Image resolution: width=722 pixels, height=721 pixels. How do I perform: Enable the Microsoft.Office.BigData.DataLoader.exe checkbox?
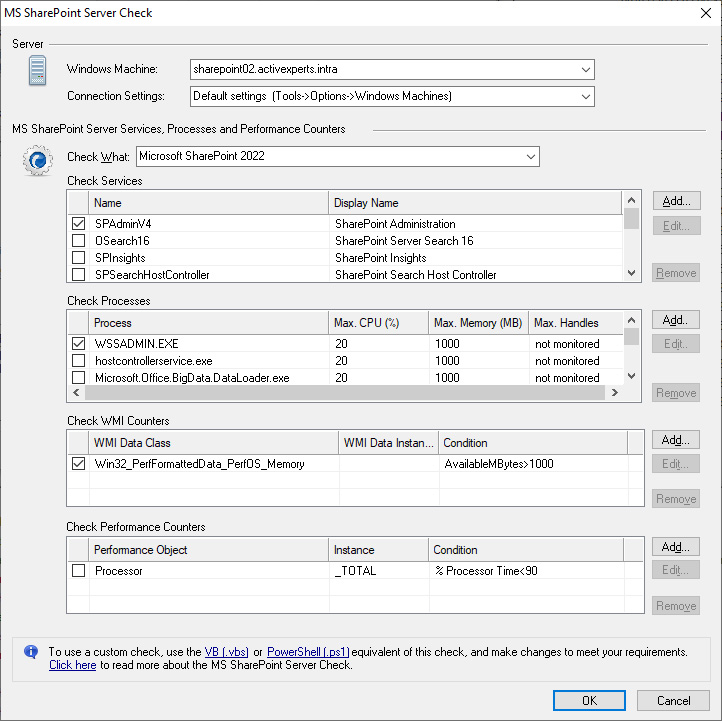[79, 378]
